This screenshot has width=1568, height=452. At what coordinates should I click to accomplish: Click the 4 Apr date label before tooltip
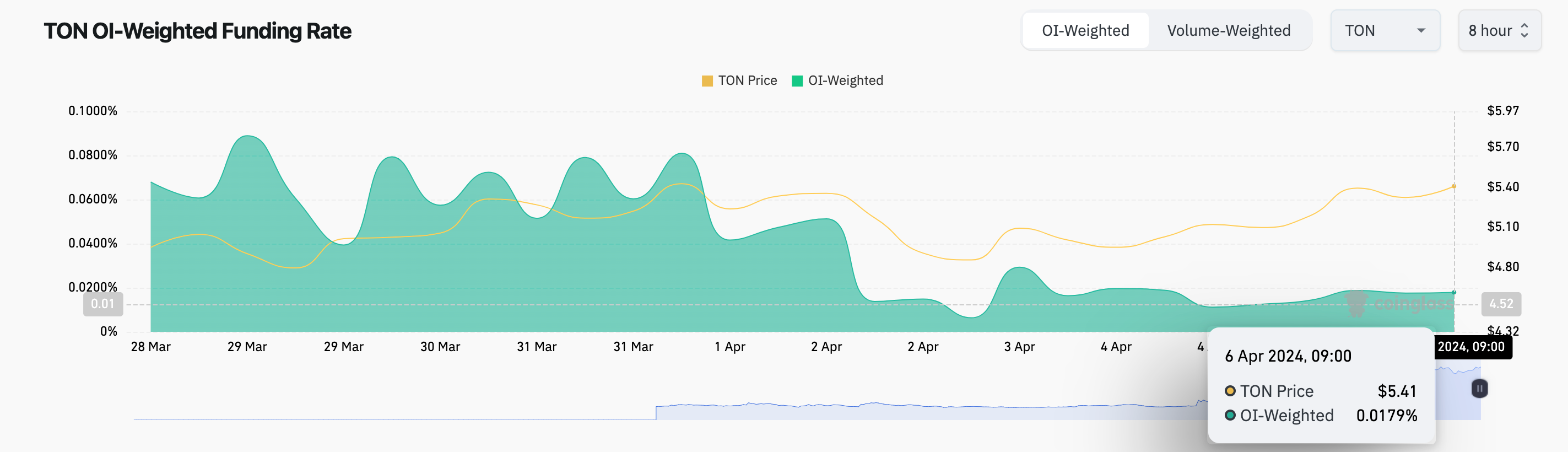[1116, 347]
